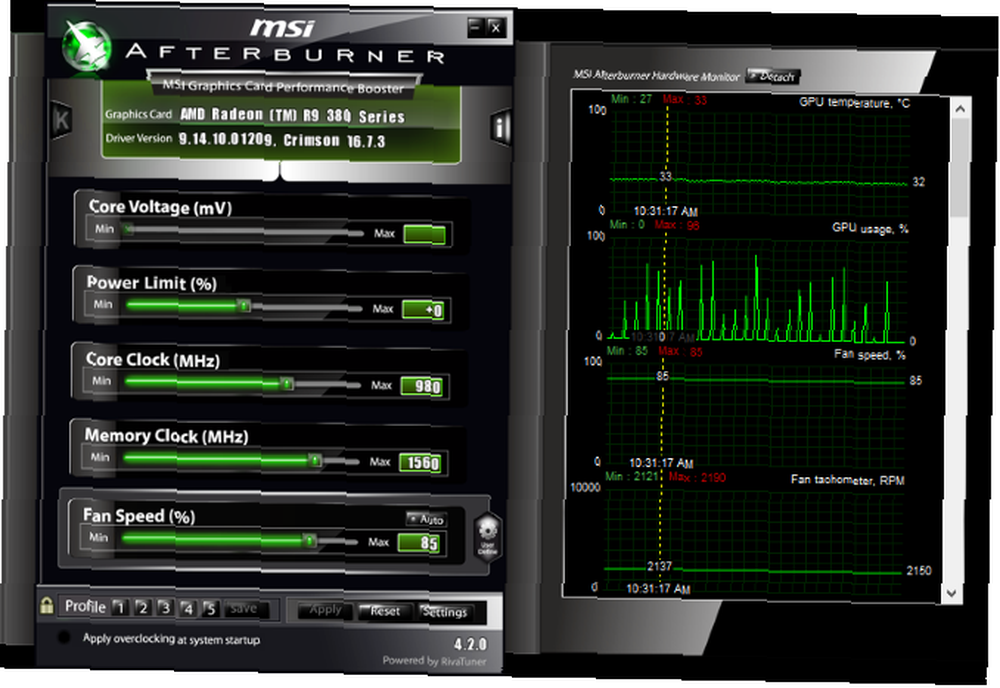Click the fan User Define gear icon
1000x688 pixels.
(488, 537)
